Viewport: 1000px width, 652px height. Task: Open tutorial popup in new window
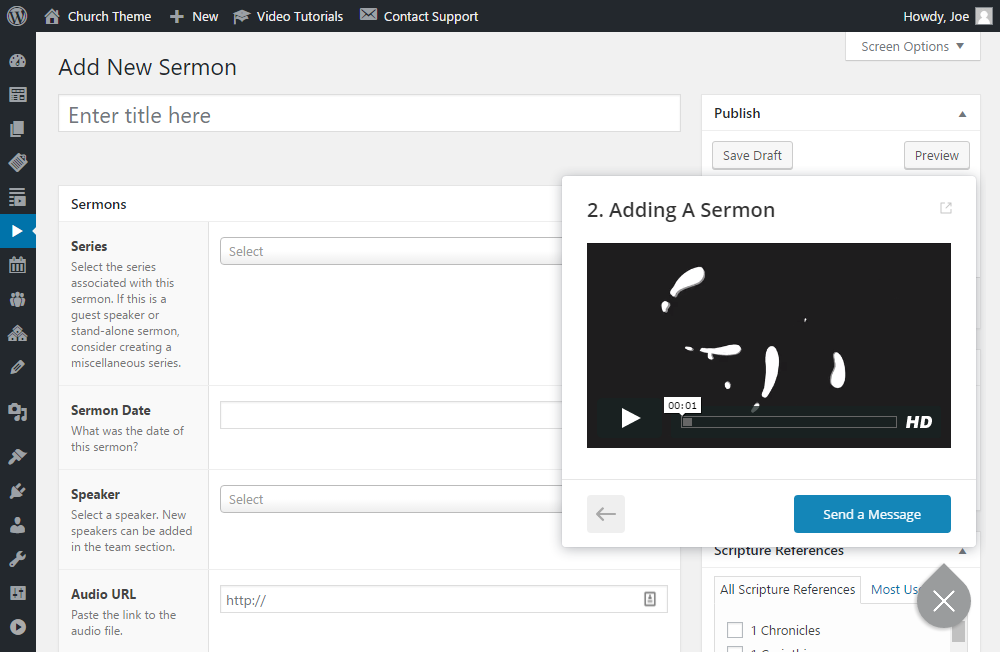pos(945,208)
